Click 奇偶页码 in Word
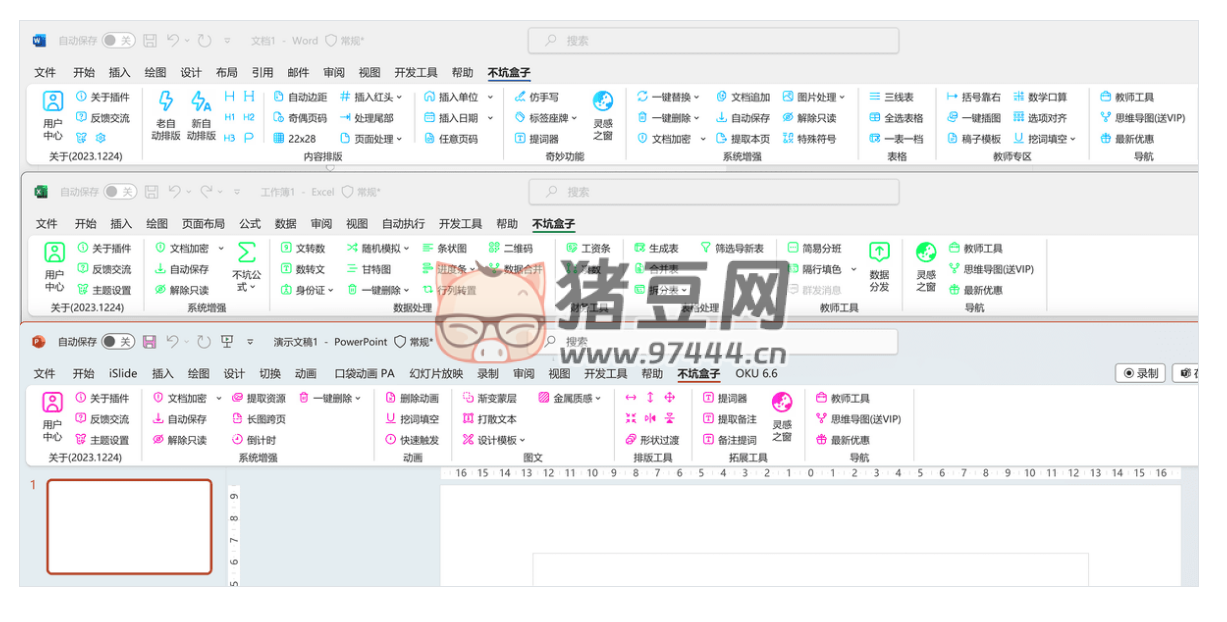This screenshot has height=622, width=1227. tap(300, 118)
